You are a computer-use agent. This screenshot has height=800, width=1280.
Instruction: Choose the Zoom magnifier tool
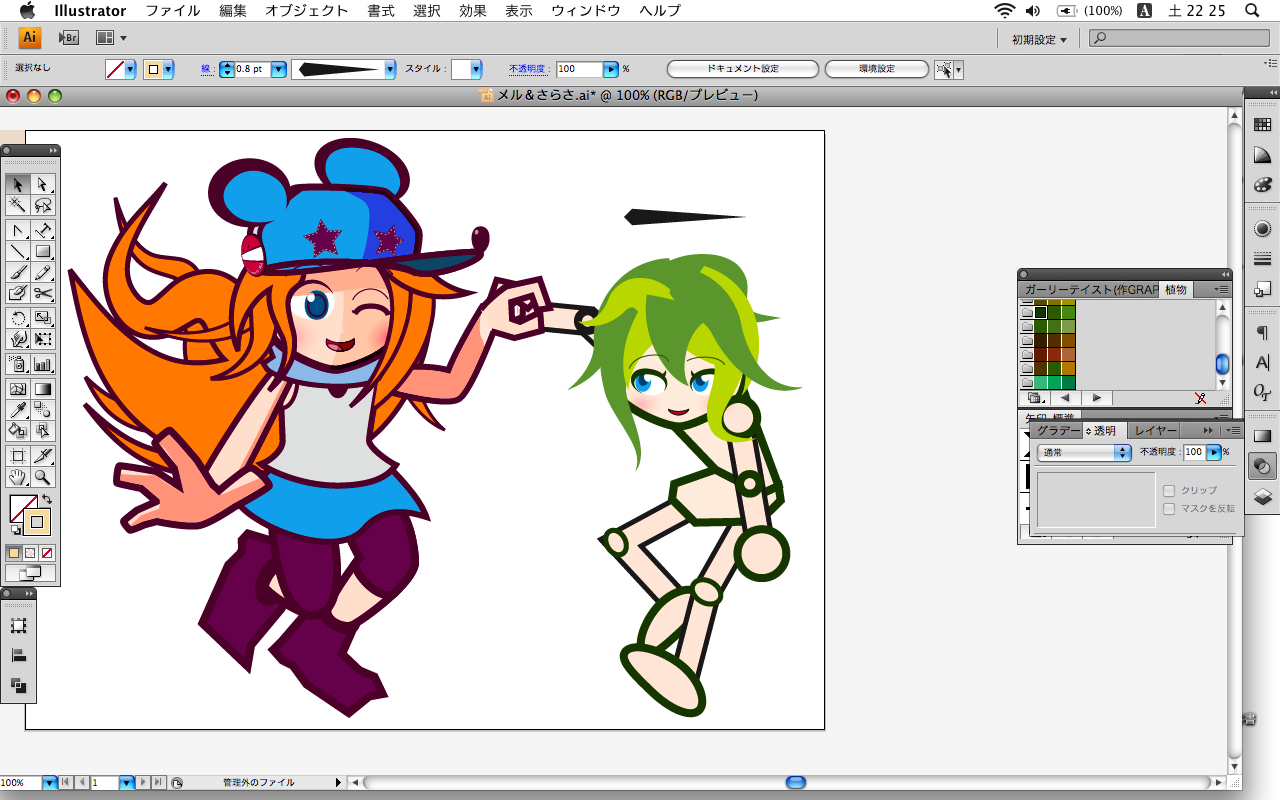pos(43,477)
